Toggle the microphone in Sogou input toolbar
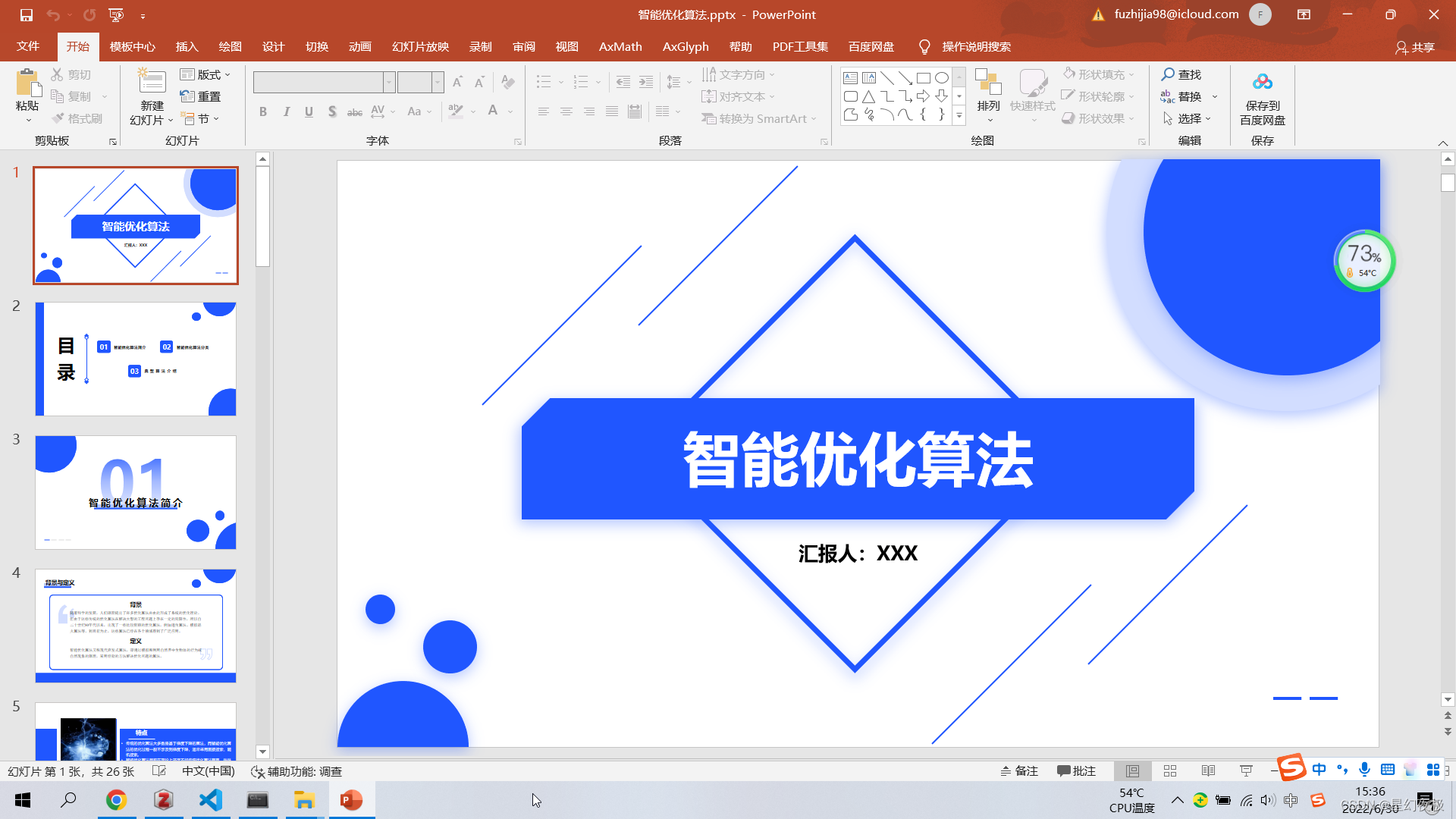The height and width of the screenshot is (819, 1456). click(1364, 770)
